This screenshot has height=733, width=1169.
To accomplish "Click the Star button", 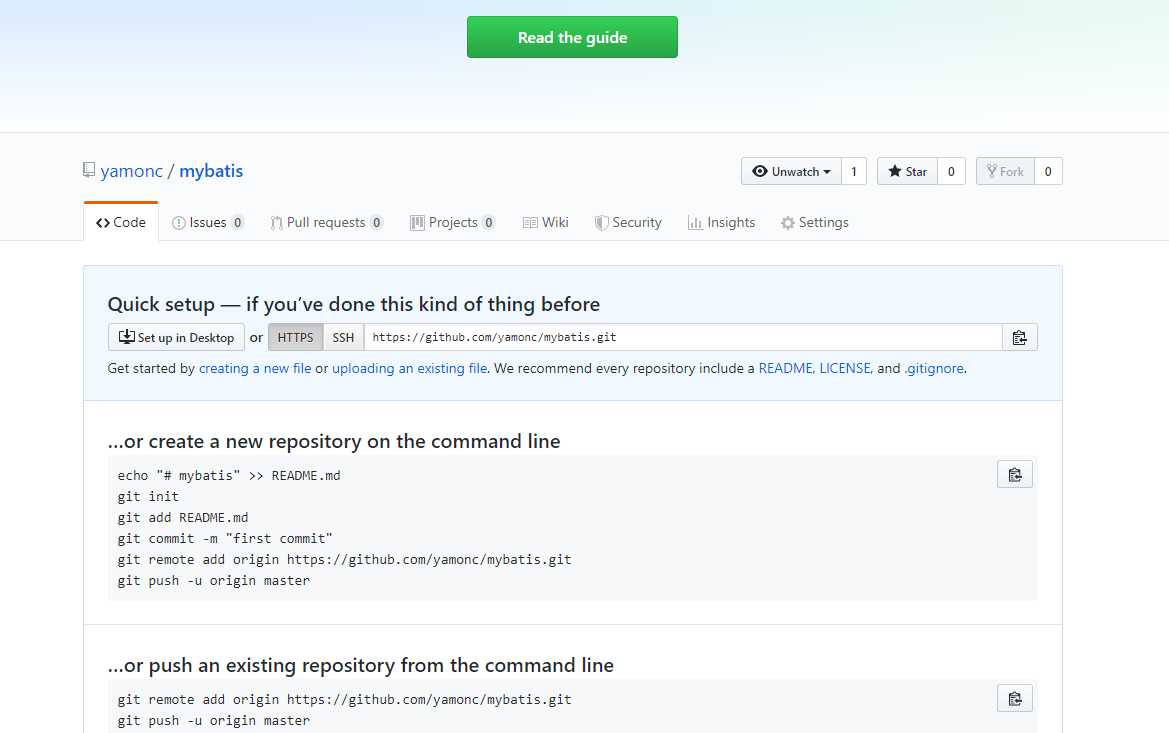I will coord(907,172).
